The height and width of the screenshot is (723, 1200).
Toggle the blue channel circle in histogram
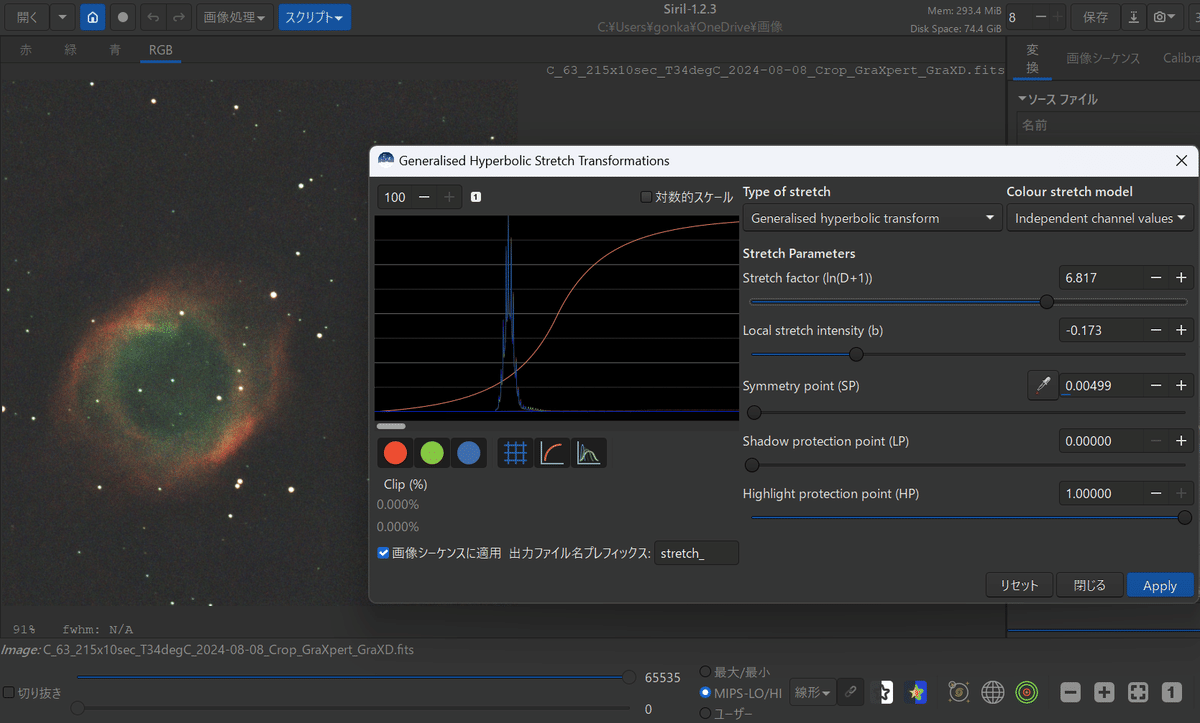point(468,453)
